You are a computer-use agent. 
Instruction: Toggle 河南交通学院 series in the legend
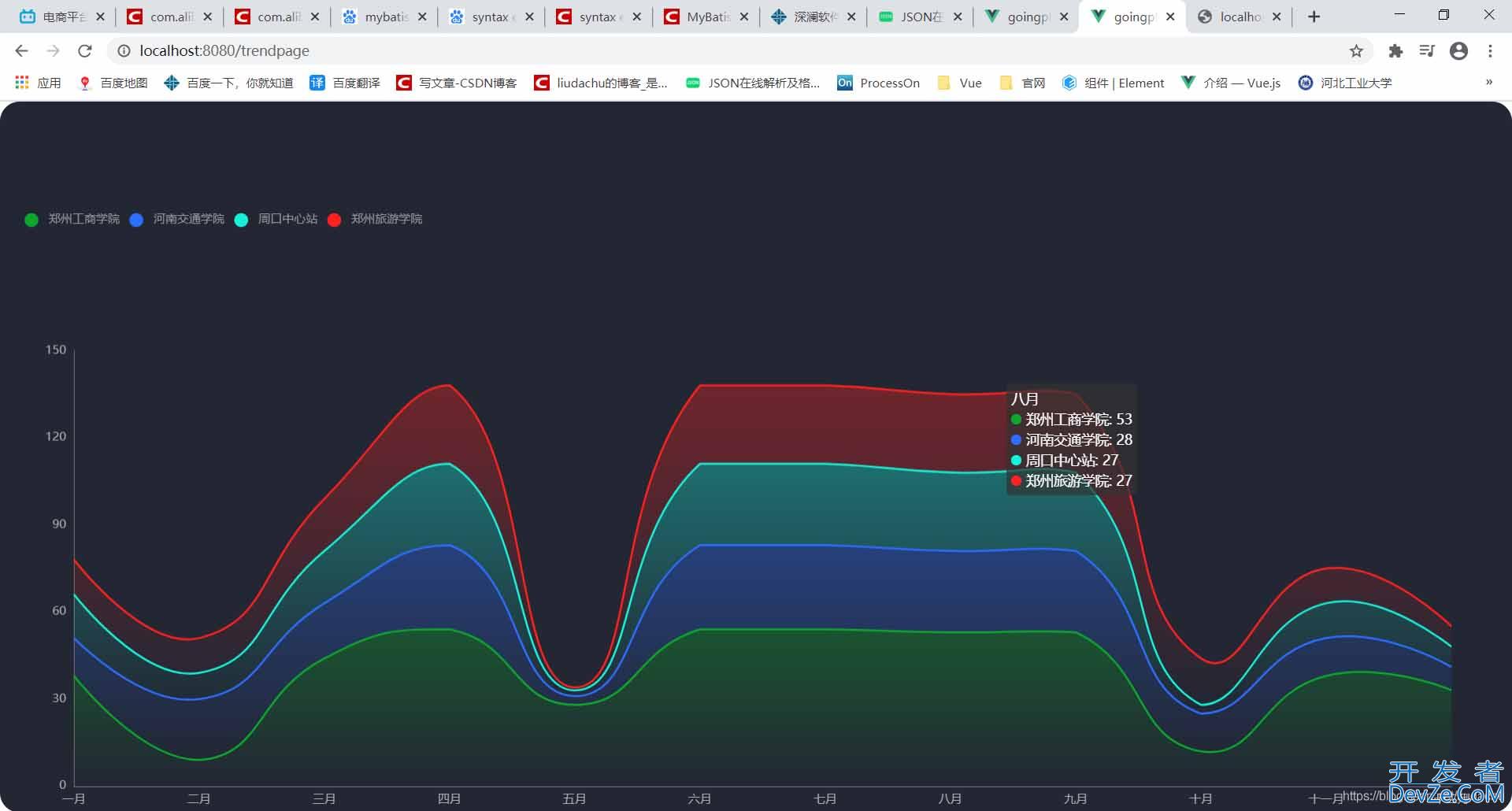tap(178, 219)
